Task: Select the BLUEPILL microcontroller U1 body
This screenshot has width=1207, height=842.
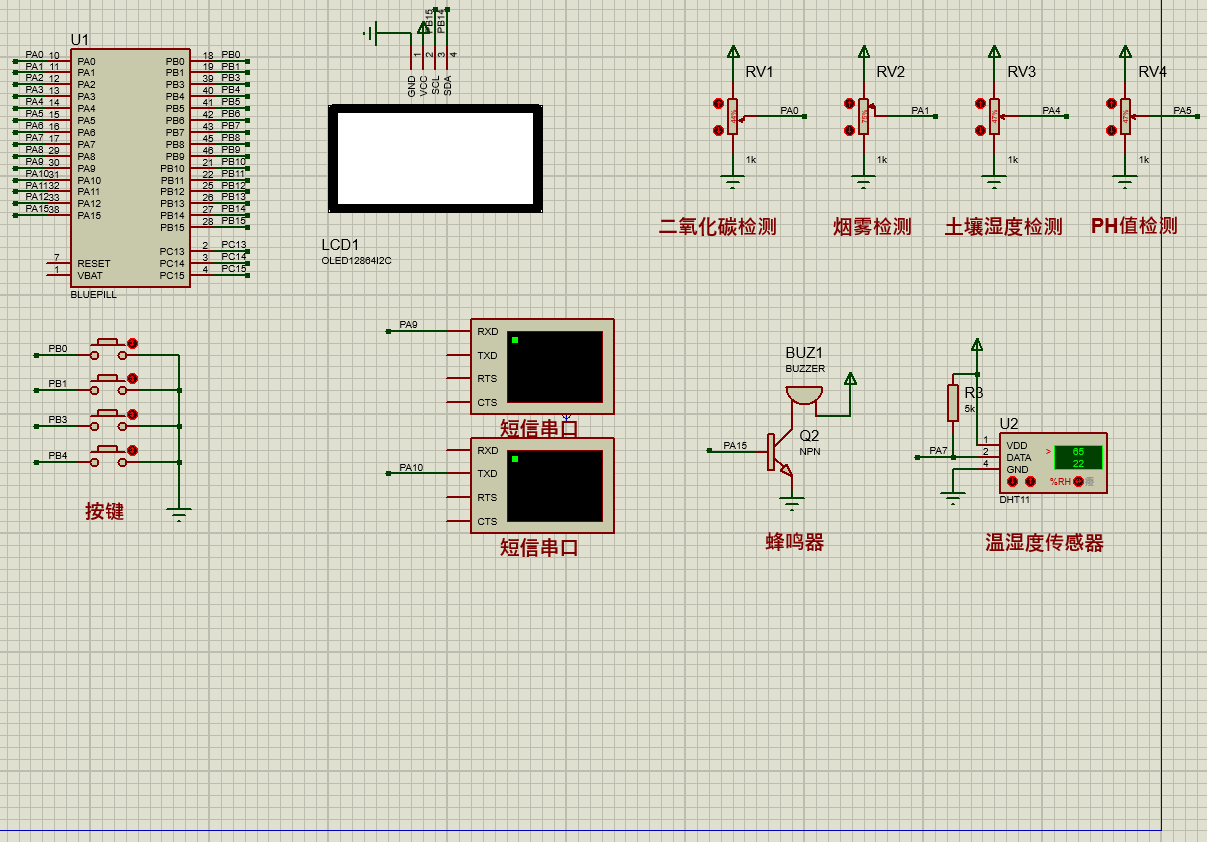Action: (130, 168)
